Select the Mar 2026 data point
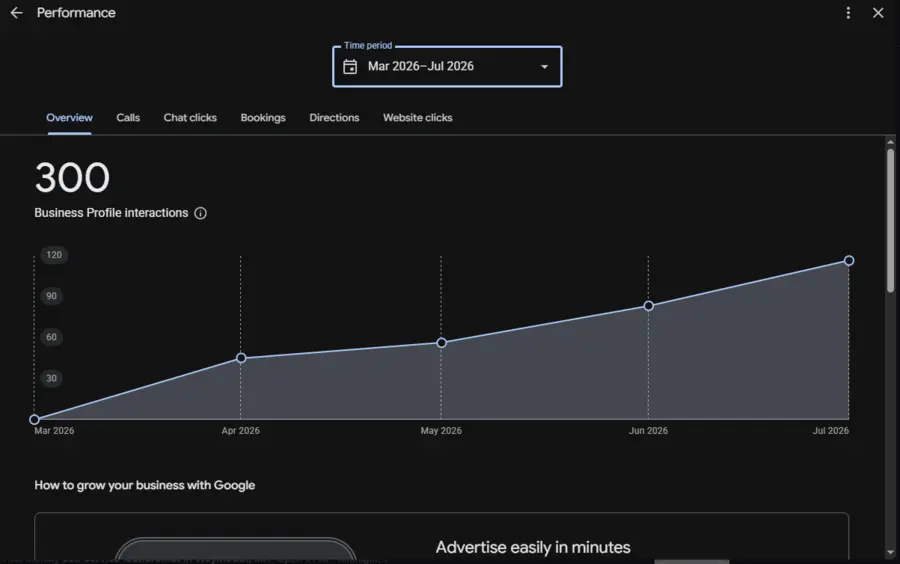The height and width of the screenshot is (564, 900). tap(34, 419)
